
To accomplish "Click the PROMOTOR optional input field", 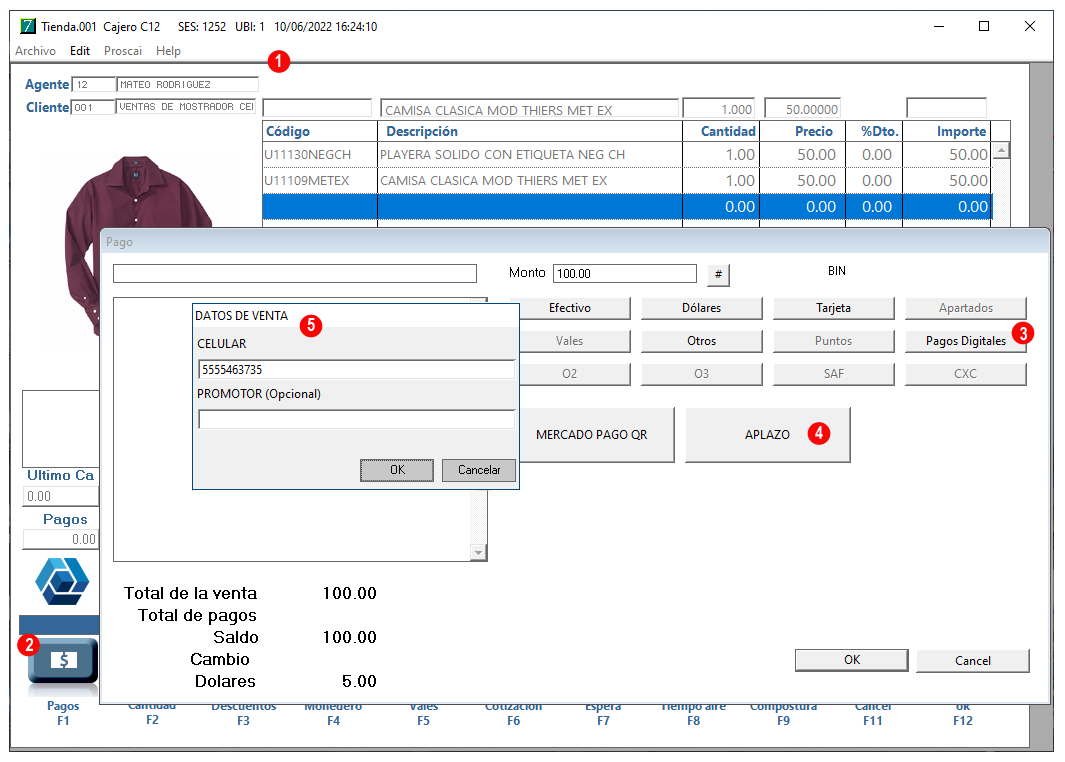I will (x=357, y=419).
